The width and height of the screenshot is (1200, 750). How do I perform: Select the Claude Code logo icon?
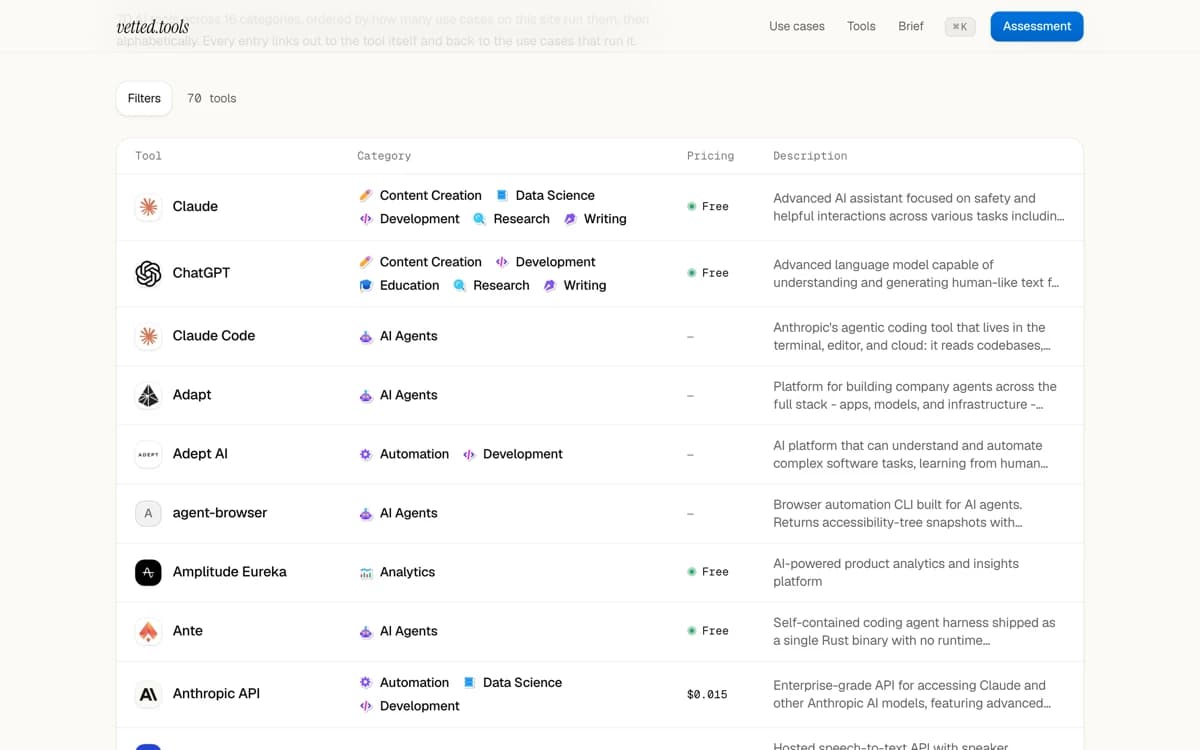pyautogui.click(x=148, y=336)
